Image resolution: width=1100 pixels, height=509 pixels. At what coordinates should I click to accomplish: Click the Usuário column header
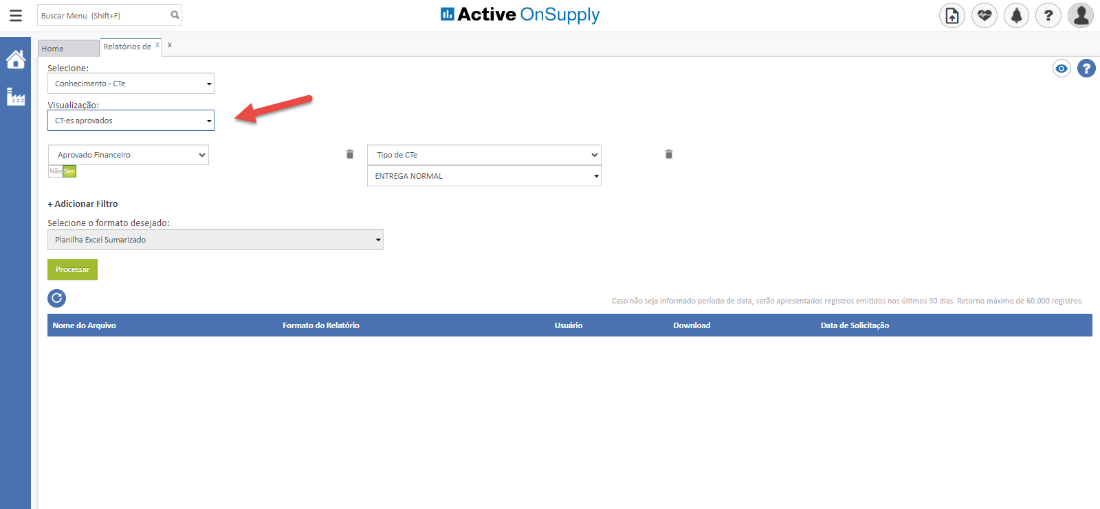point(568,325)
